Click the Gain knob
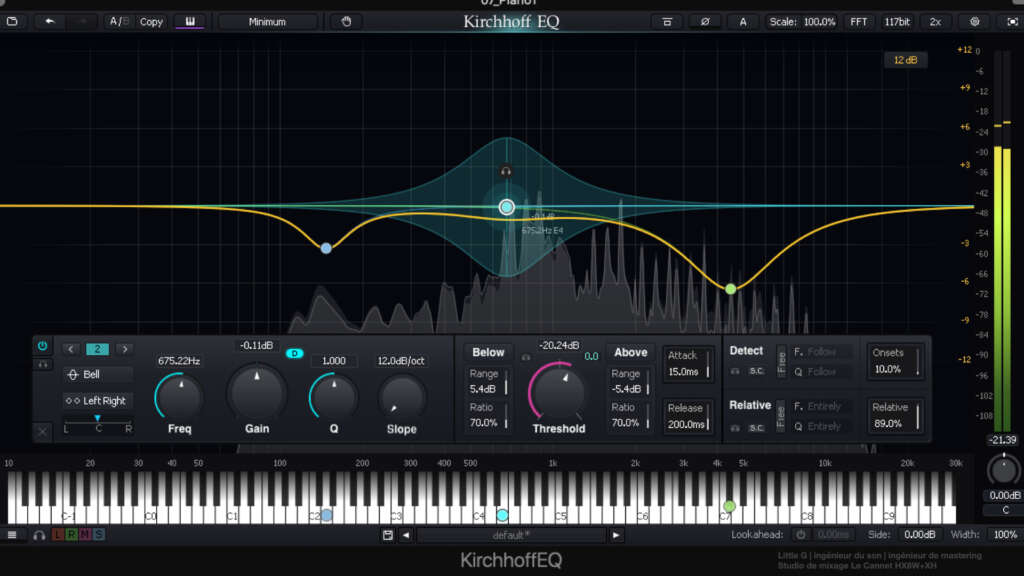Image resolution: width=1024 pixels, height=576 pixels. (x=257, y=392)
